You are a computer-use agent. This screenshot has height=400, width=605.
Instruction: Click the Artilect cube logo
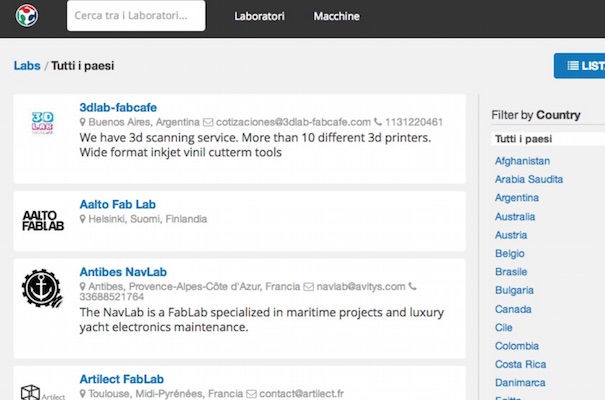pyautogui.click(x=42, y=392)
